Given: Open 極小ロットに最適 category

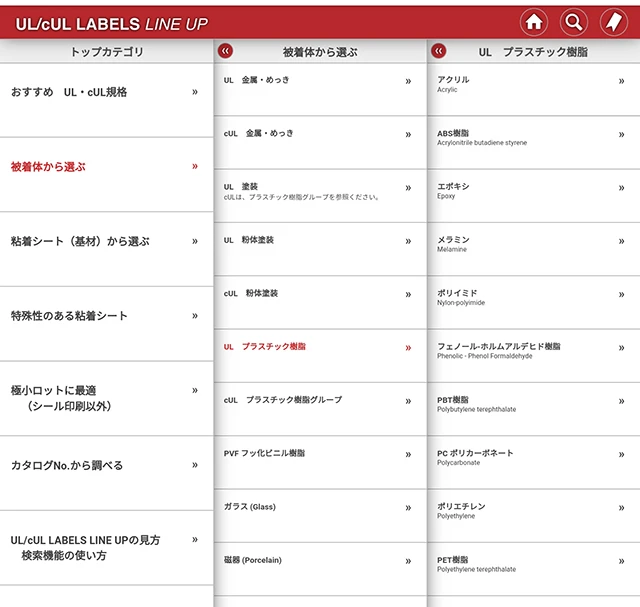Looking at the screenshot, I should click(x=107, y=399).
